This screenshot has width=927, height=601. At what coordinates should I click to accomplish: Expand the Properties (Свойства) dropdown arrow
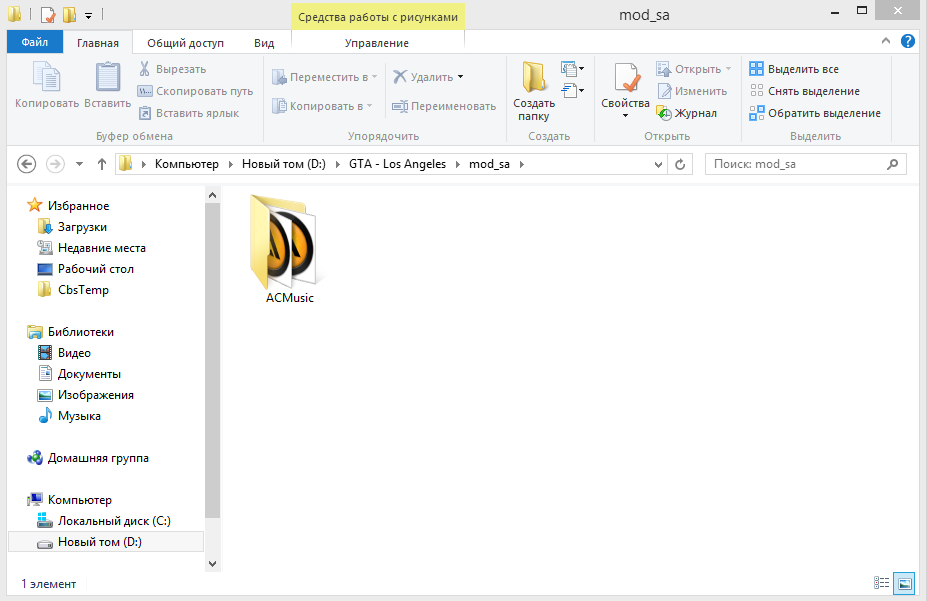click(625, 115)
